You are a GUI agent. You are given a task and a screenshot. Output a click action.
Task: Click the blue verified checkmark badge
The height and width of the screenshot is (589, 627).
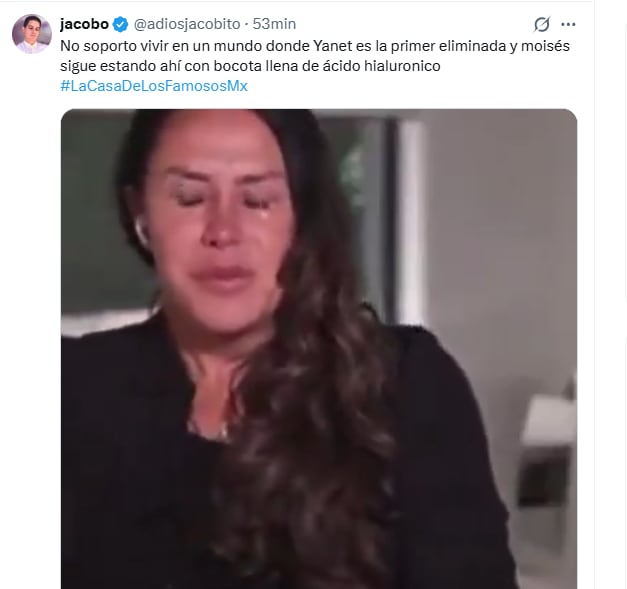pos(120,24)
